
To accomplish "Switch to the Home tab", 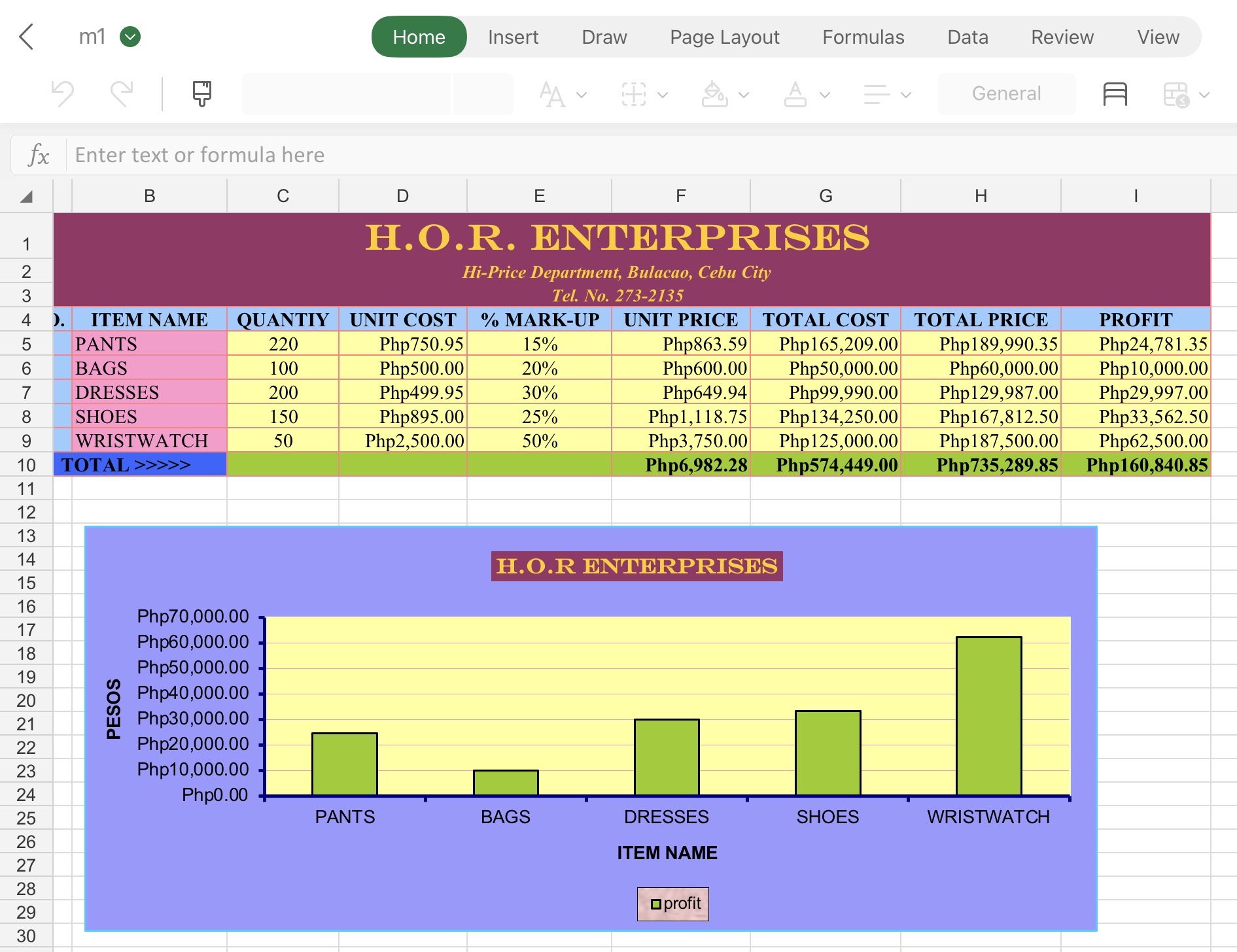I will [419, 37].
